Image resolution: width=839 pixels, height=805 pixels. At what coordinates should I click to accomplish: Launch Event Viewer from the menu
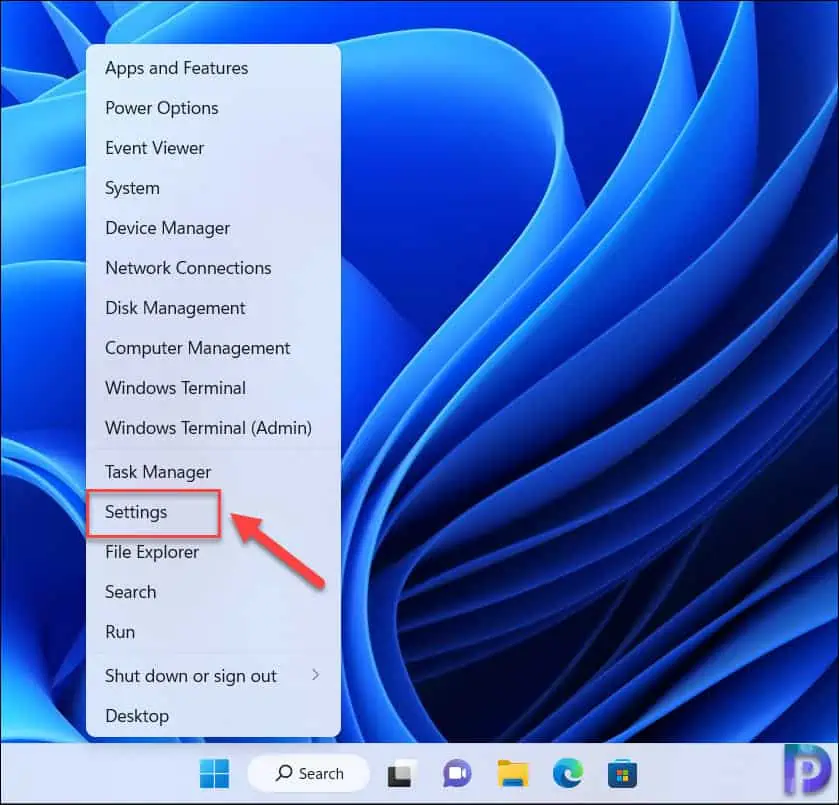click(x=213, y=148)
